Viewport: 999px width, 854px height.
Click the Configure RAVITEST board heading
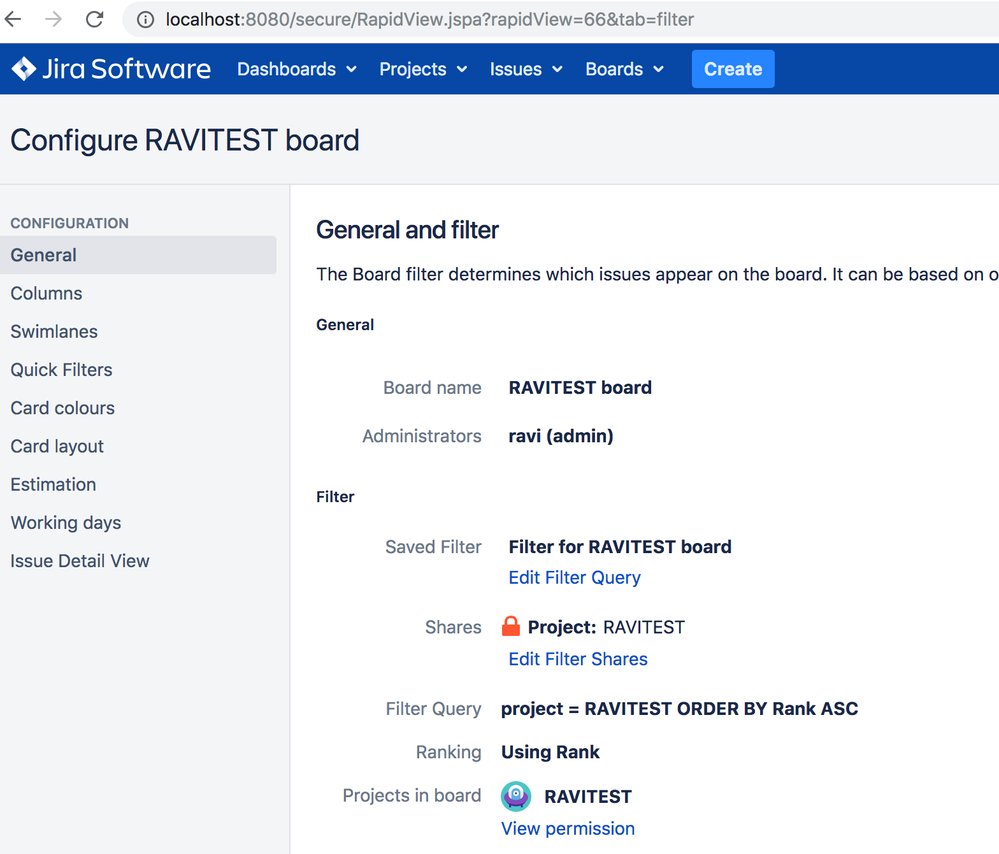pyautogui.click(x=185, y=140)
